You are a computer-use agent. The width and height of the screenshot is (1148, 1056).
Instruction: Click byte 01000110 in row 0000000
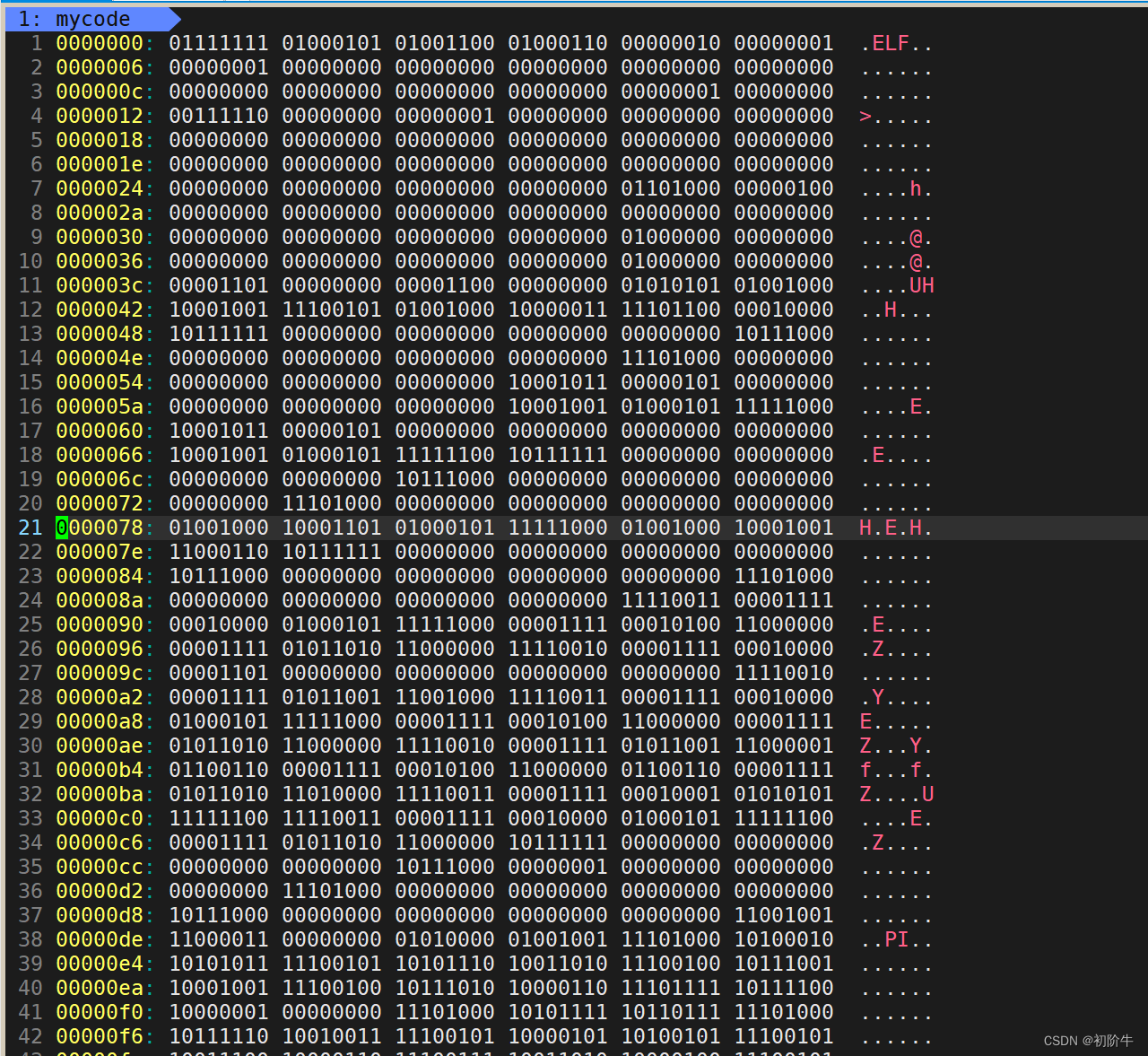tap(558, 43)
